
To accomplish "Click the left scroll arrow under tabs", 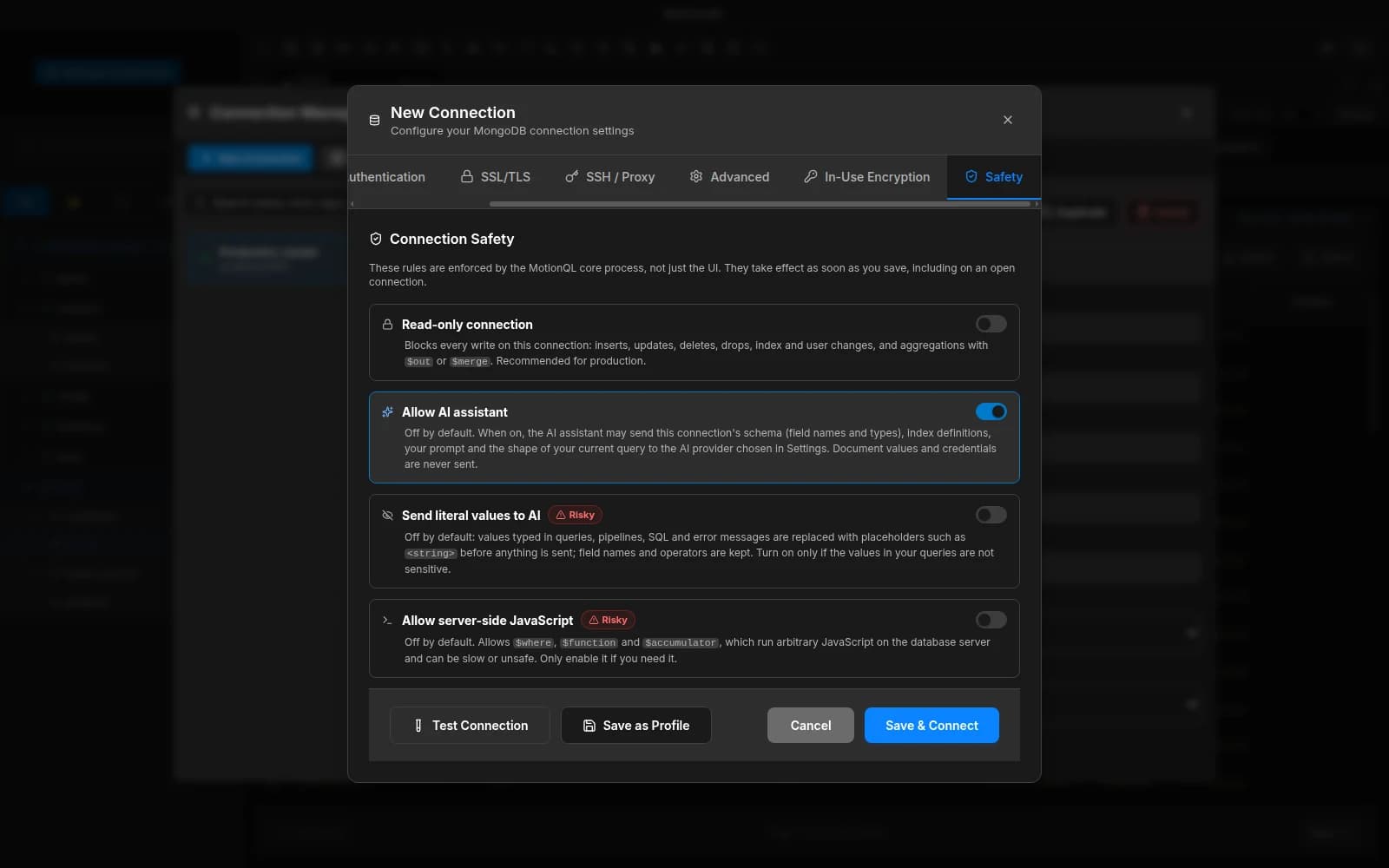I will click(x=352, y=204).
